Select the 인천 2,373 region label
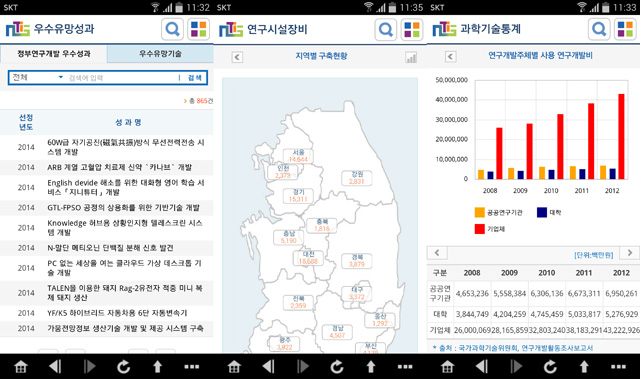 283,172
